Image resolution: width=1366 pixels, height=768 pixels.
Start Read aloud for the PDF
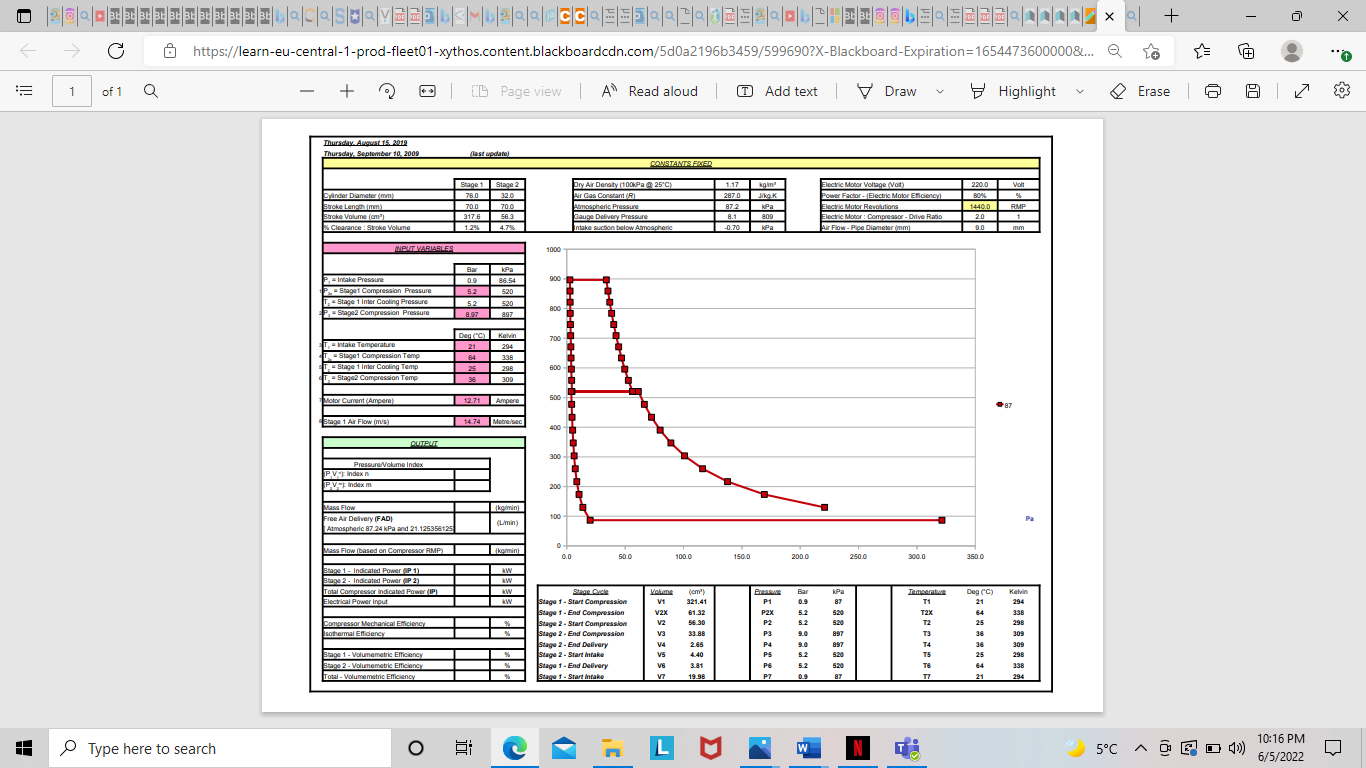coord(650,91)
